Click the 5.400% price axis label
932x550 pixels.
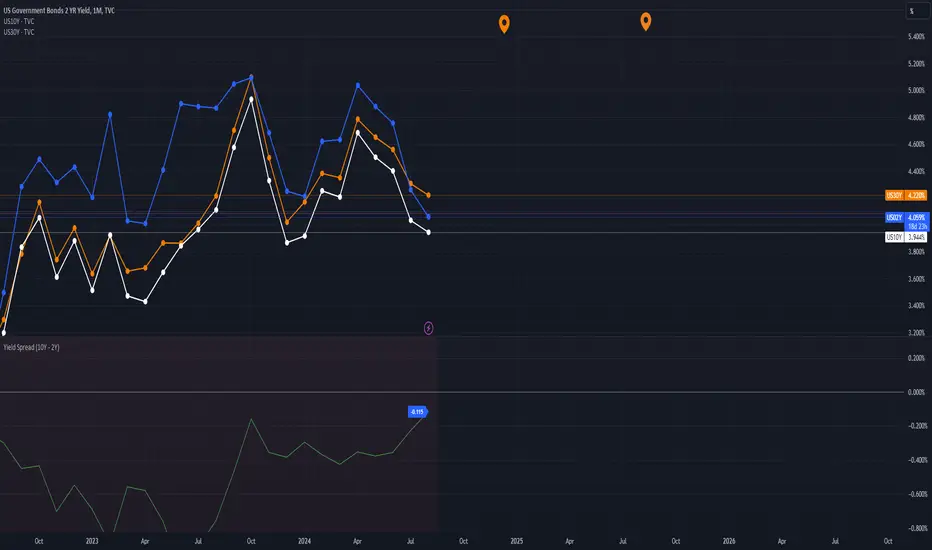point(916,37)
